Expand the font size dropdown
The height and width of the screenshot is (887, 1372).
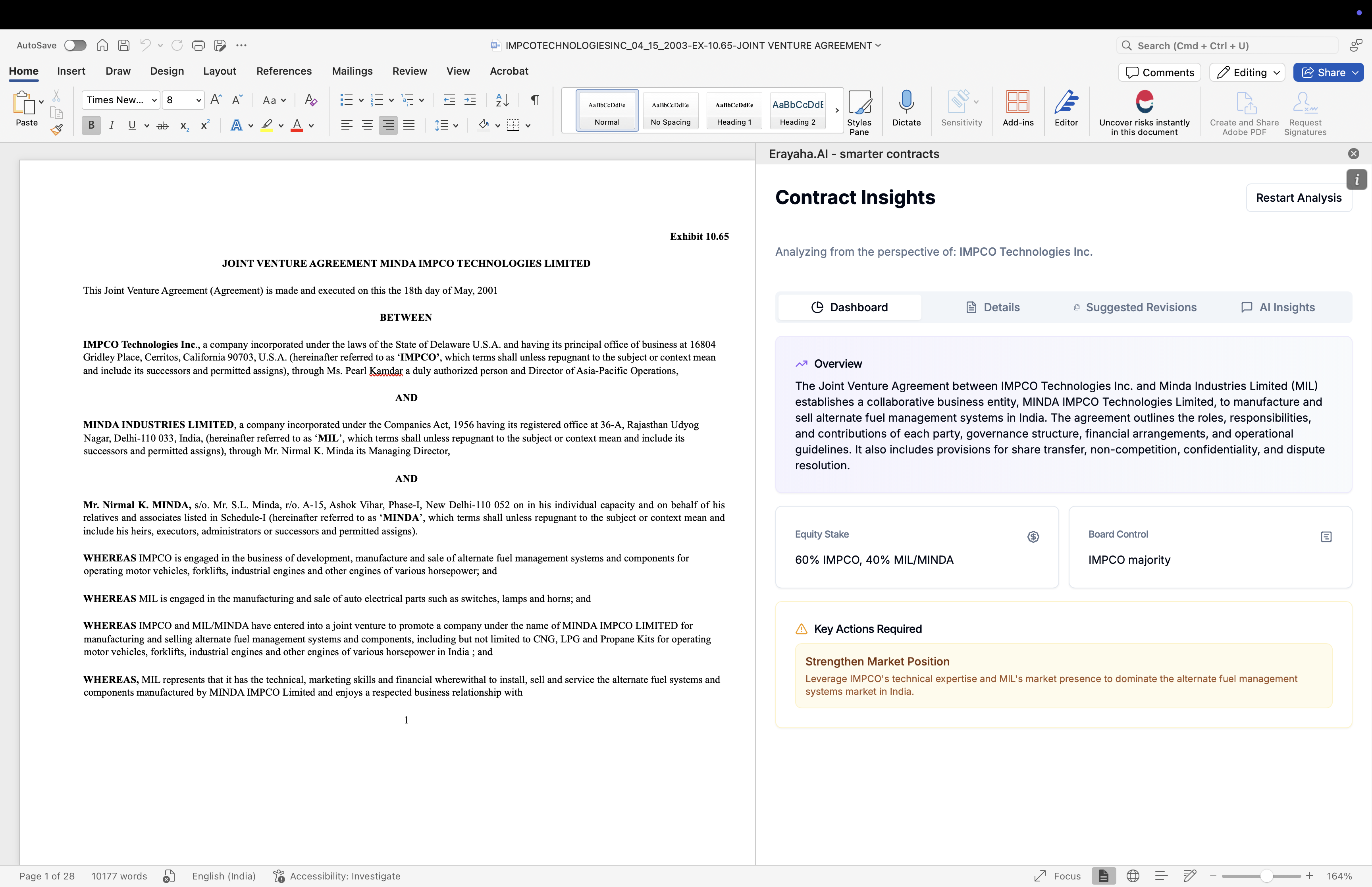[x=198, y=100]
